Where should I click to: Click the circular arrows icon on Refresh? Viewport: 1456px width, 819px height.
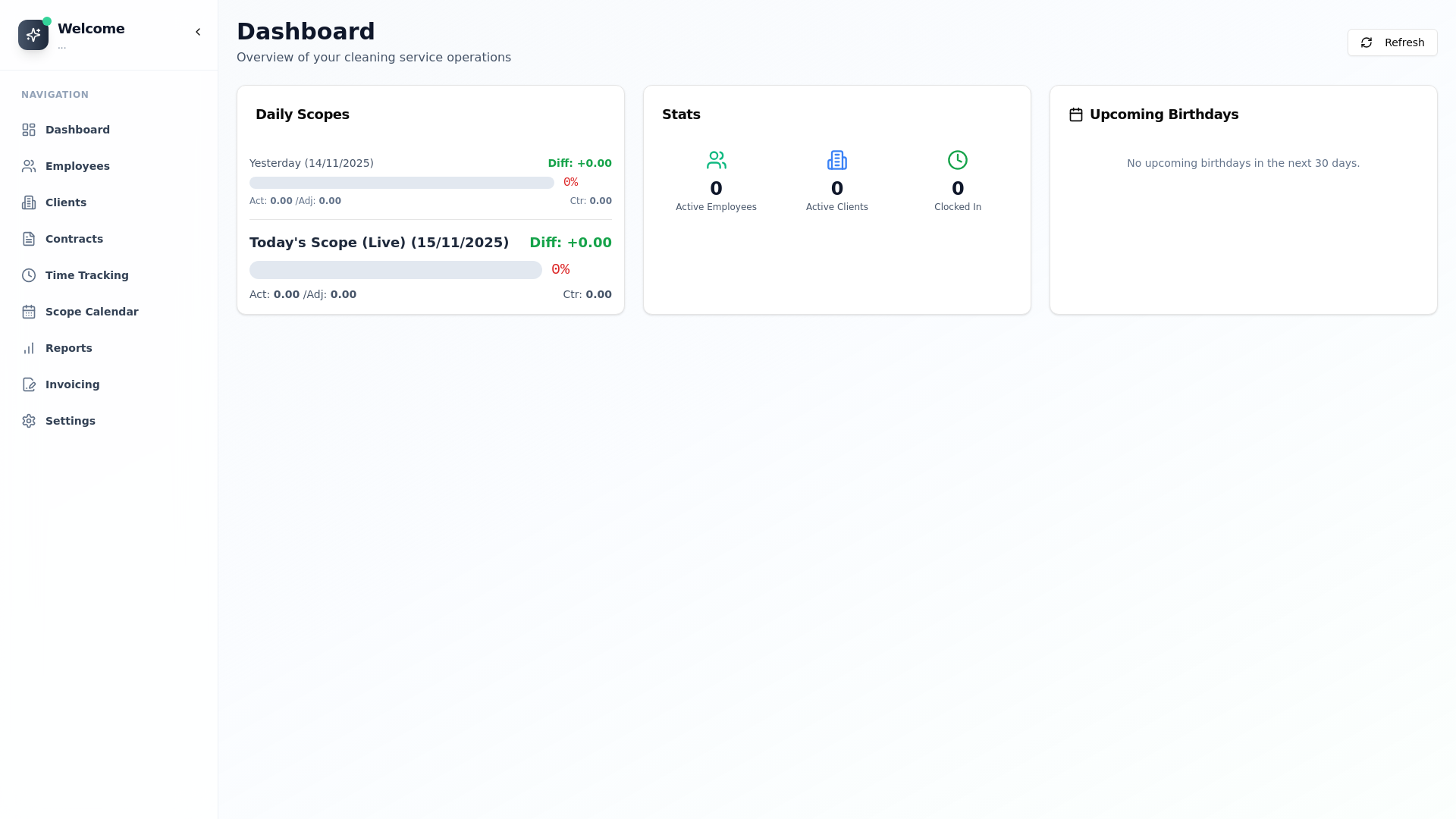pyautogui.click(x=1367, y=42)
